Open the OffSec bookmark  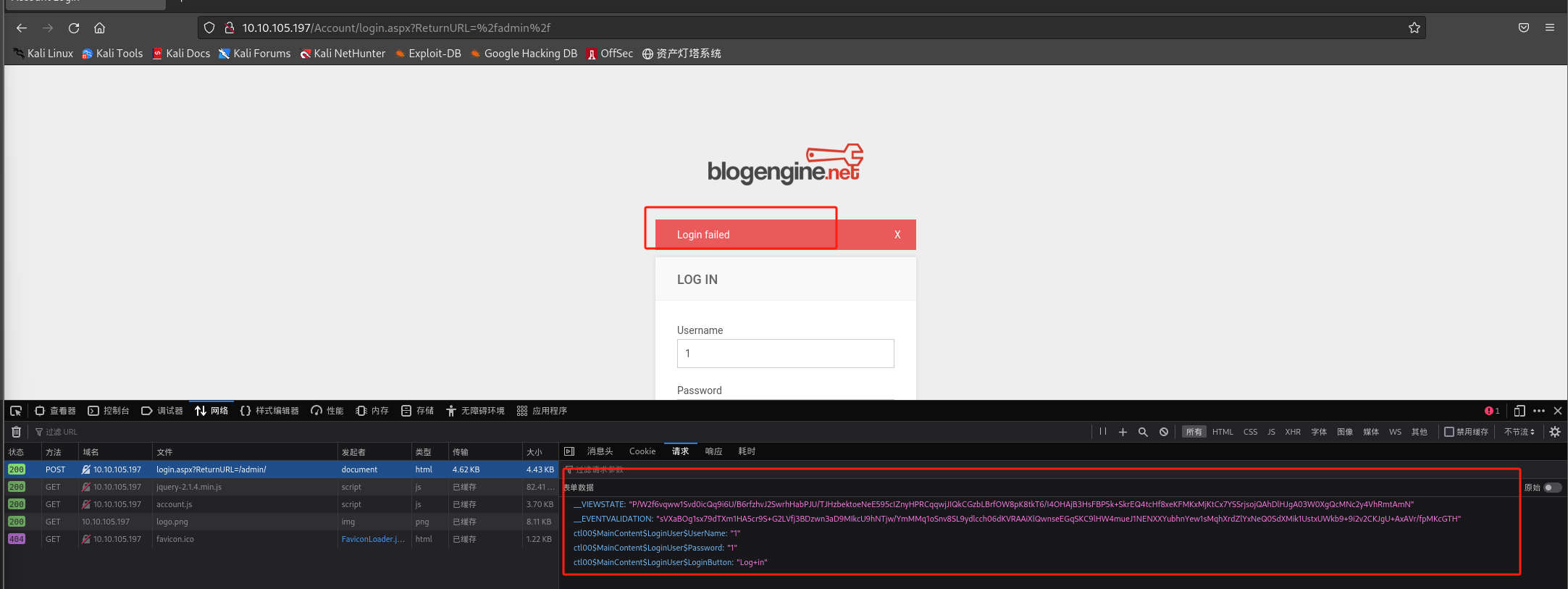[610, 54]
